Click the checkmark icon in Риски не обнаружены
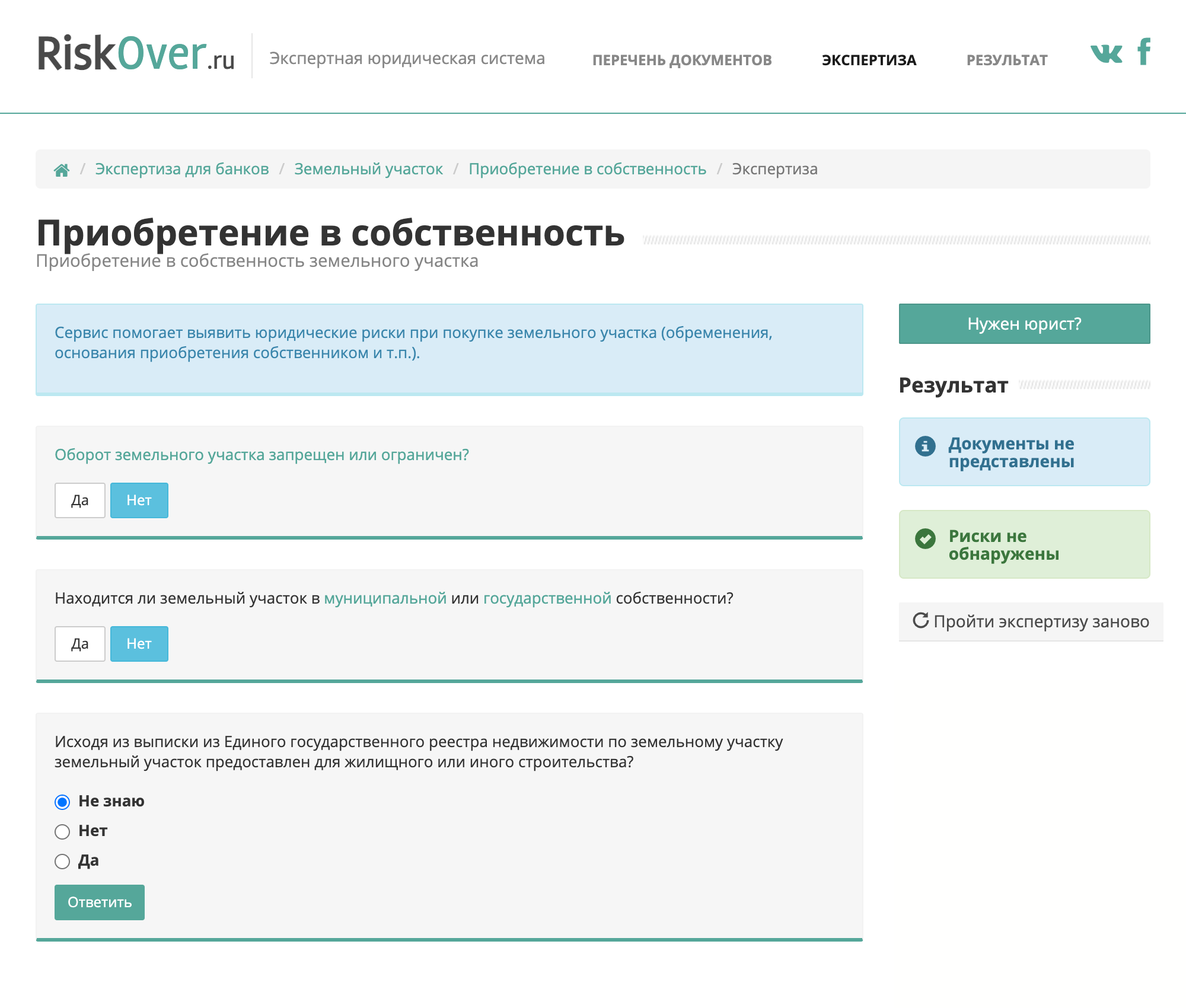 click(x=925, y=538)
